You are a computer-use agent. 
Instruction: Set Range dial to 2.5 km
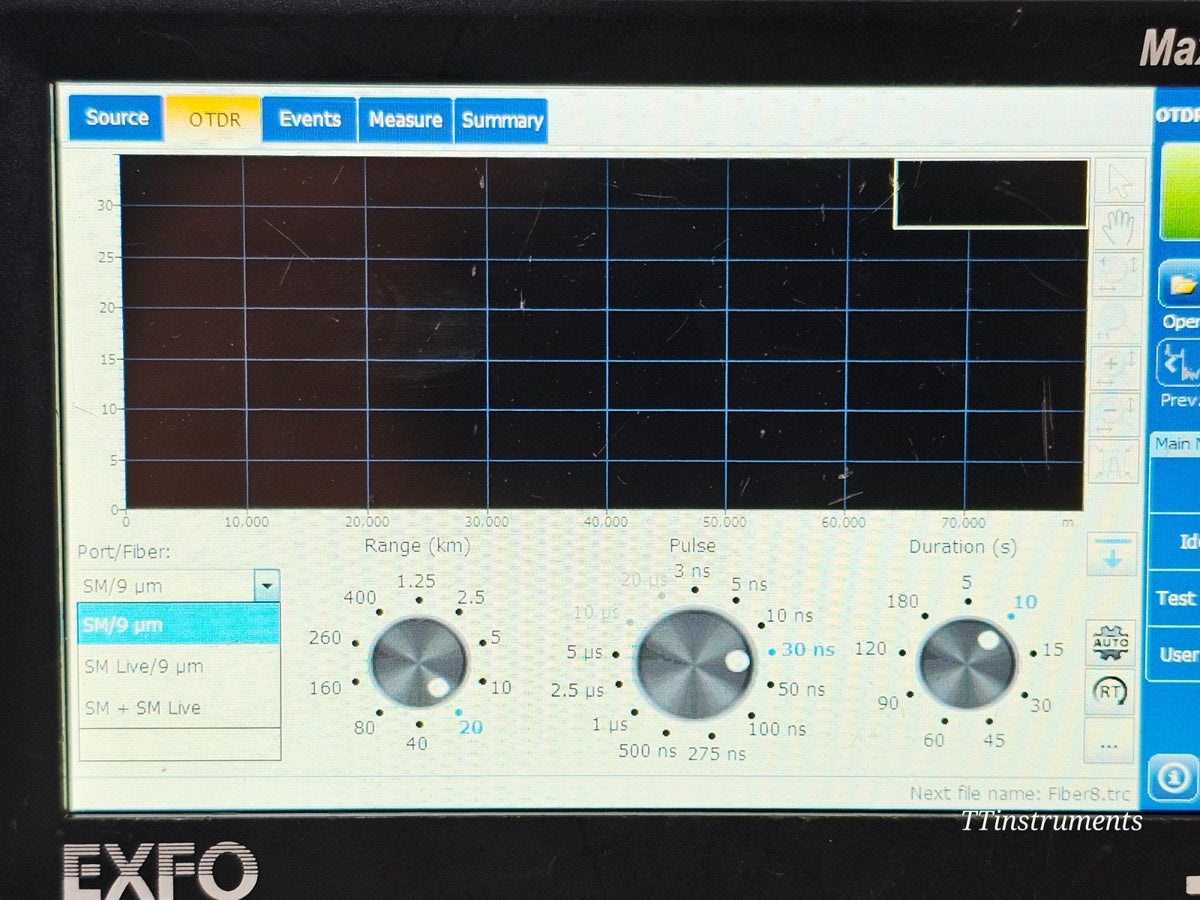tap(470, 597)
